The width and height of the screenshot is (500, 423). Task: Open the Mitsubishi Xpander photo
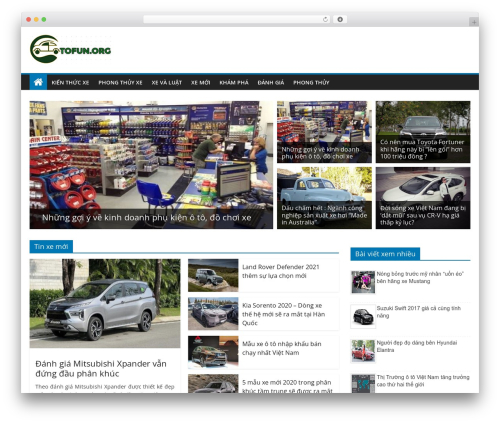click(x=105, y=303)
